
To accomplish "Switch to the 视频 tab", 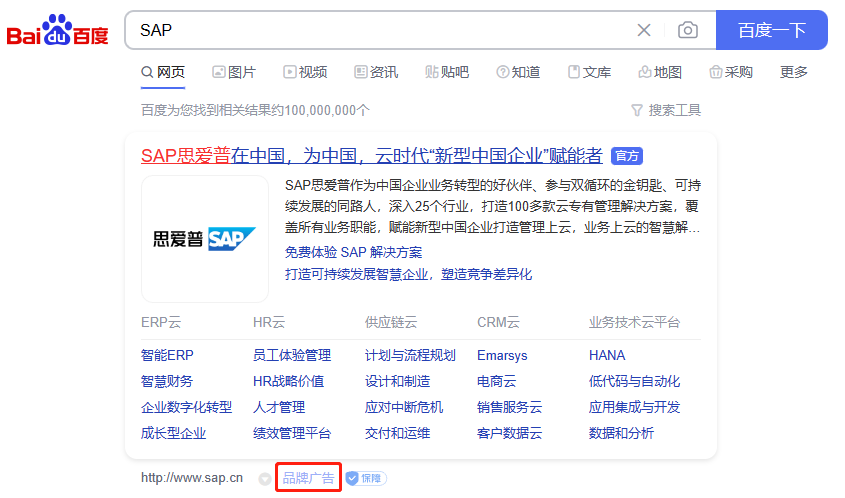I will pos(305,72).
